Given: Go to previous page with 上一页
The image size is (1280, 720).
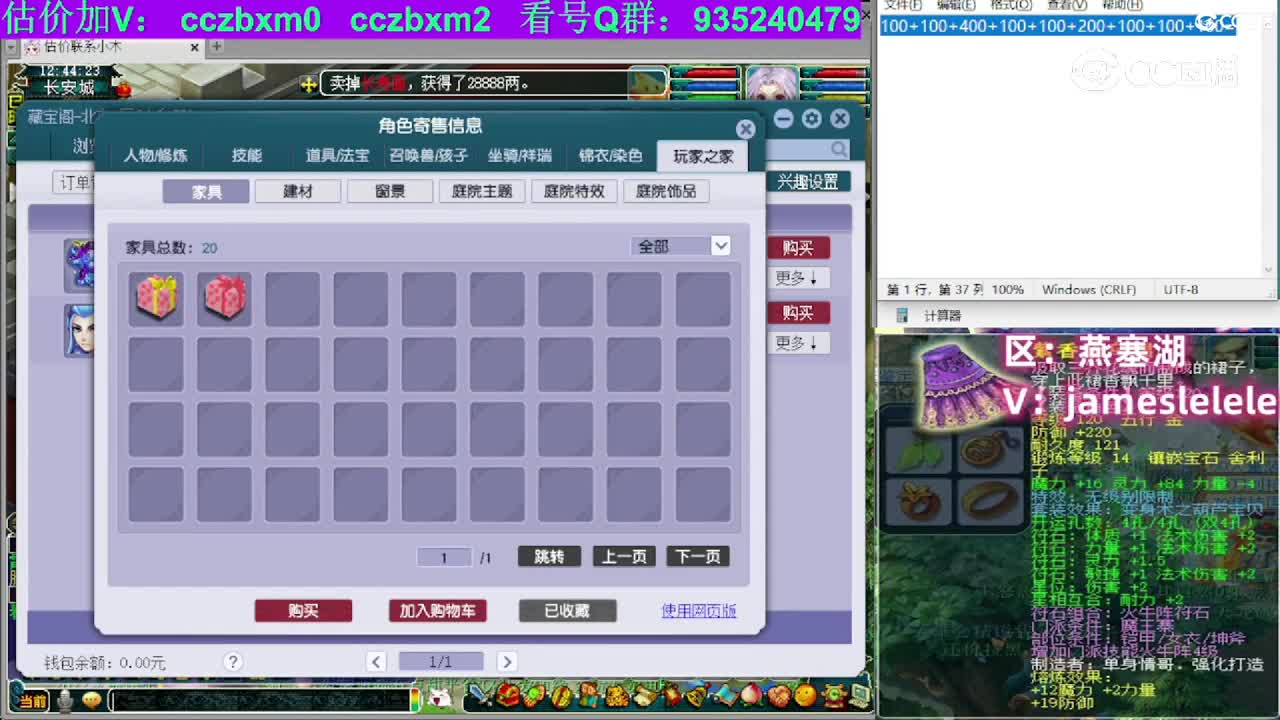Looking at the screenshot, I should [624, 557].
